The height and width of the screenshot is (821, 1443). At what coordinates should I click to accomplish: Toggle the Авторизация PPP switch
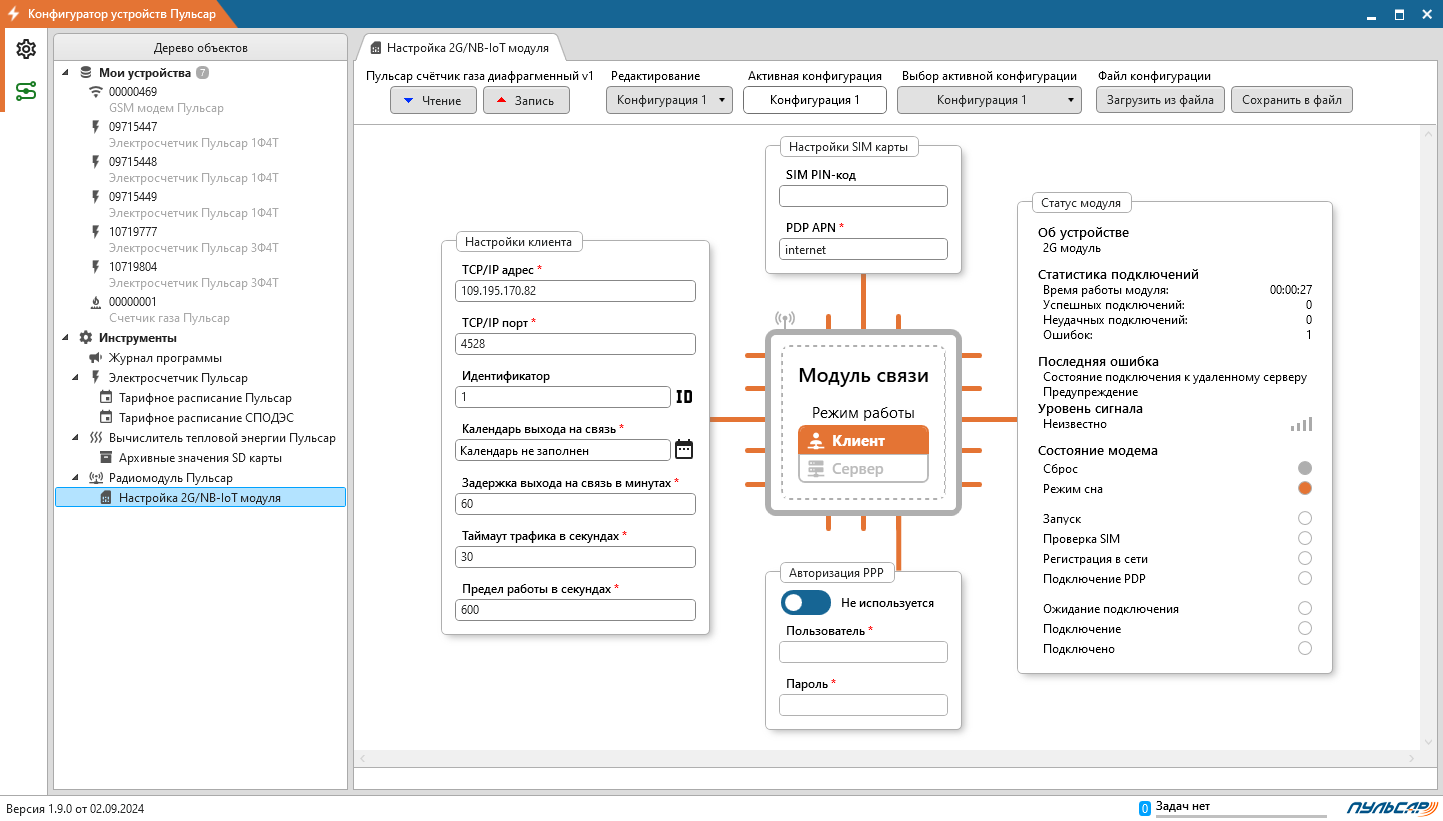(806, 603)
